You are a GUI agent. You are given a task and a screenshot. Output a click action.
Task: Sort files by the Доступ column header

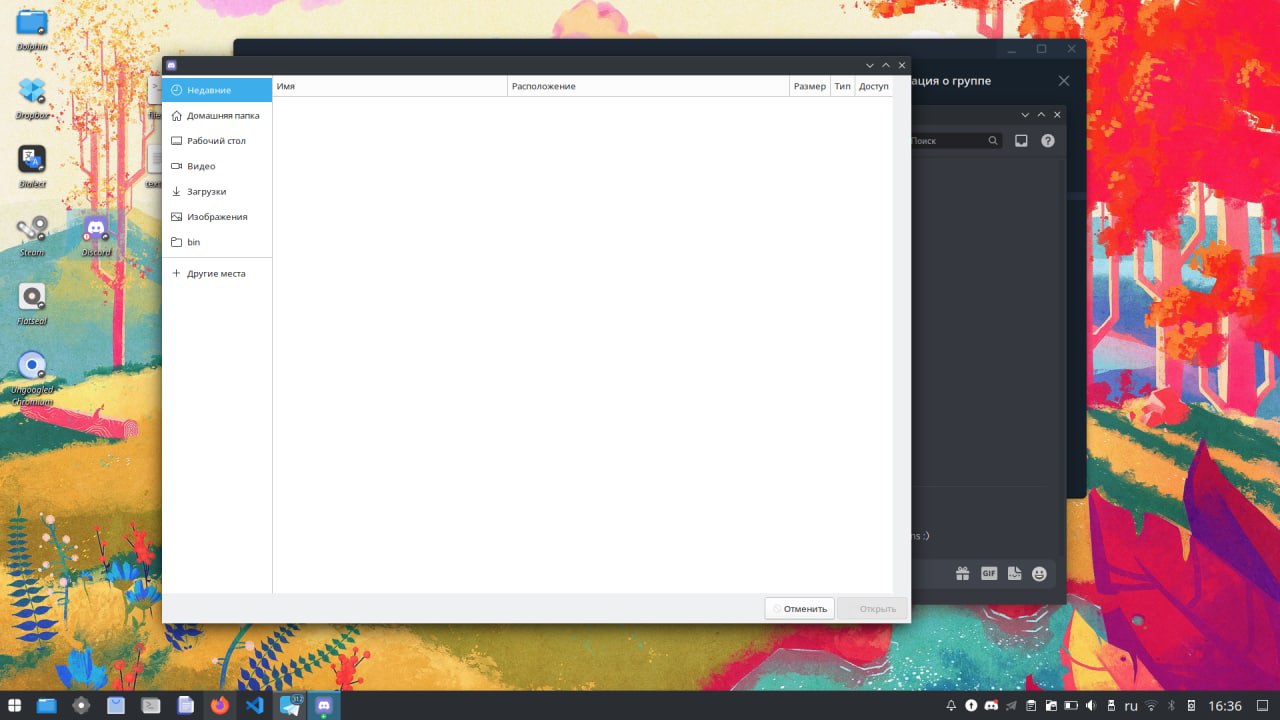pyautogui.click(x=874, y=86)
